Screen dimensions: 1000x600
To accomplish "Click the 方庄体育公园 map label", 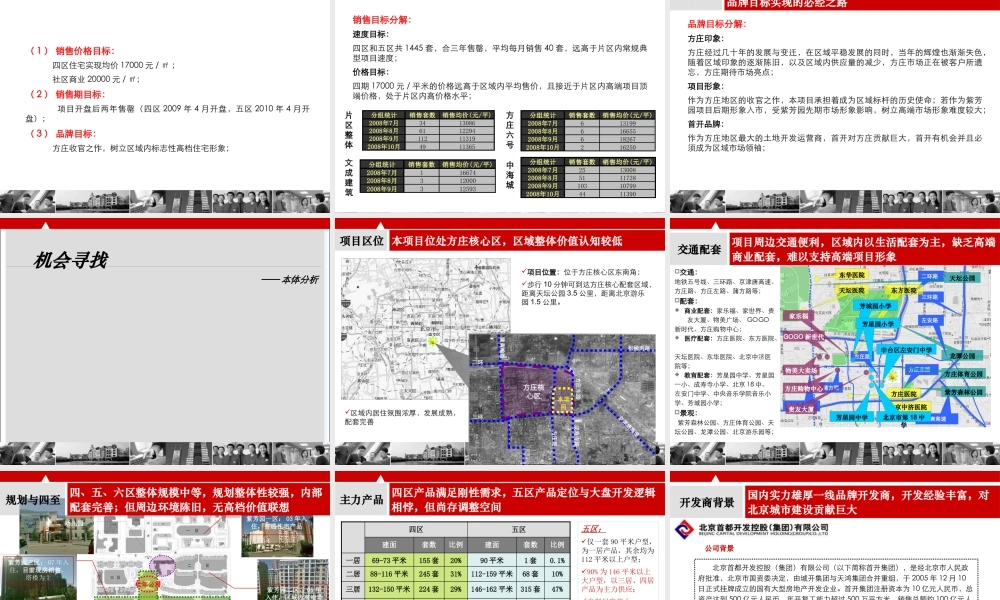I will tap(964, 374).
